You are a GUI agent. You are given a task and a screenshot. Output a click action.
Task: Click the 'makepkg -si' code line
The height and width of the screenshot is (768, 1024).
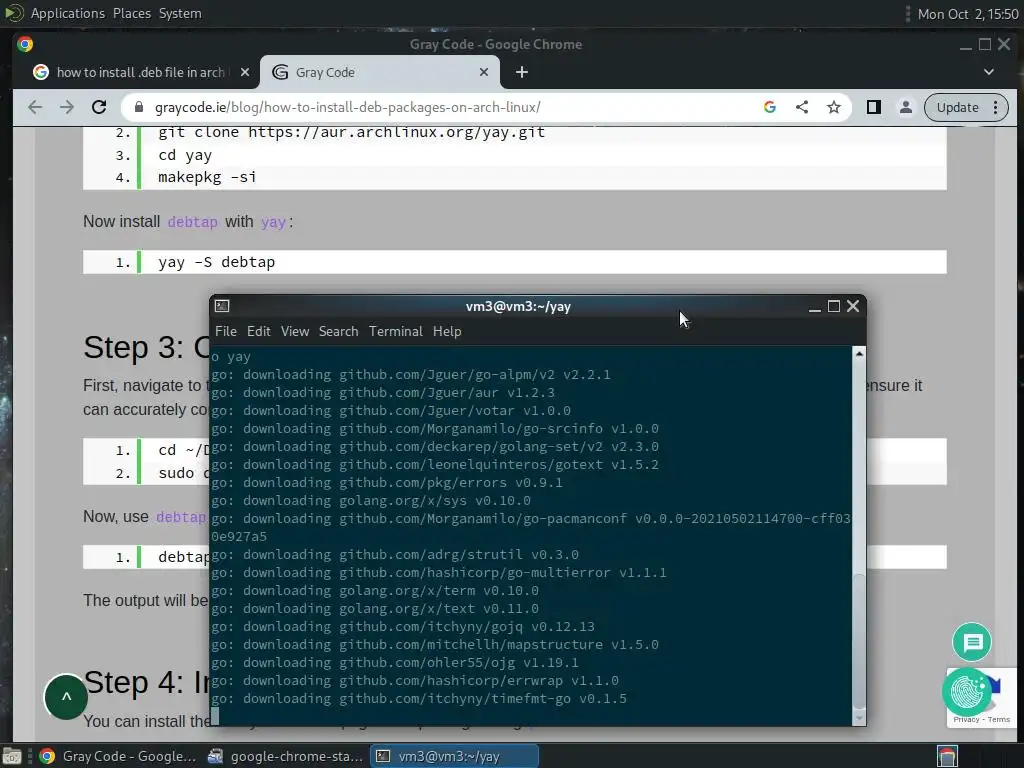click(x=207, y=177)
